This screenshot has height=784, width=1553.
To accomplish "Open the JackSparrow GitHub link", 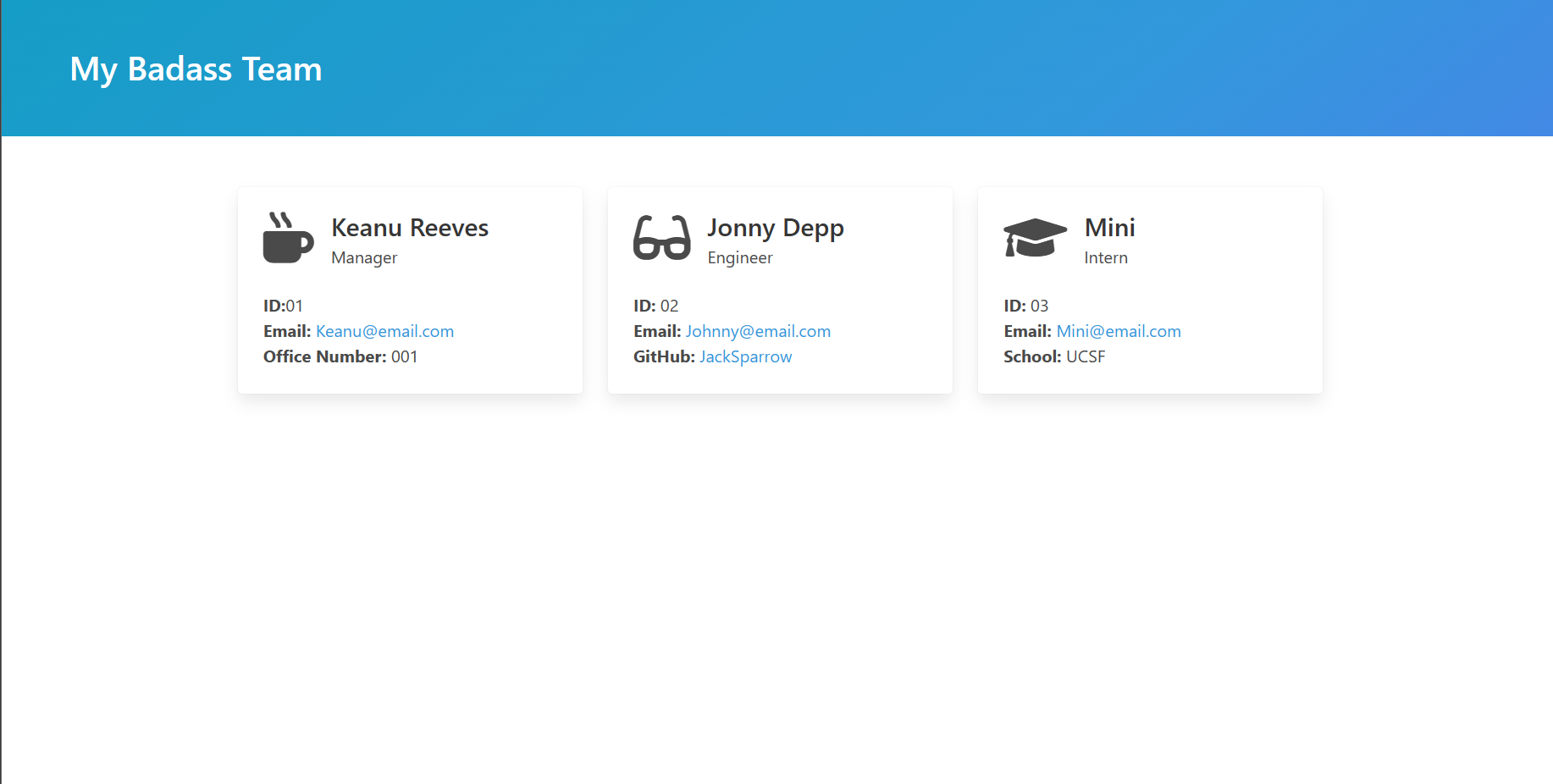I will pyautogui.click(x=745, y=356).
